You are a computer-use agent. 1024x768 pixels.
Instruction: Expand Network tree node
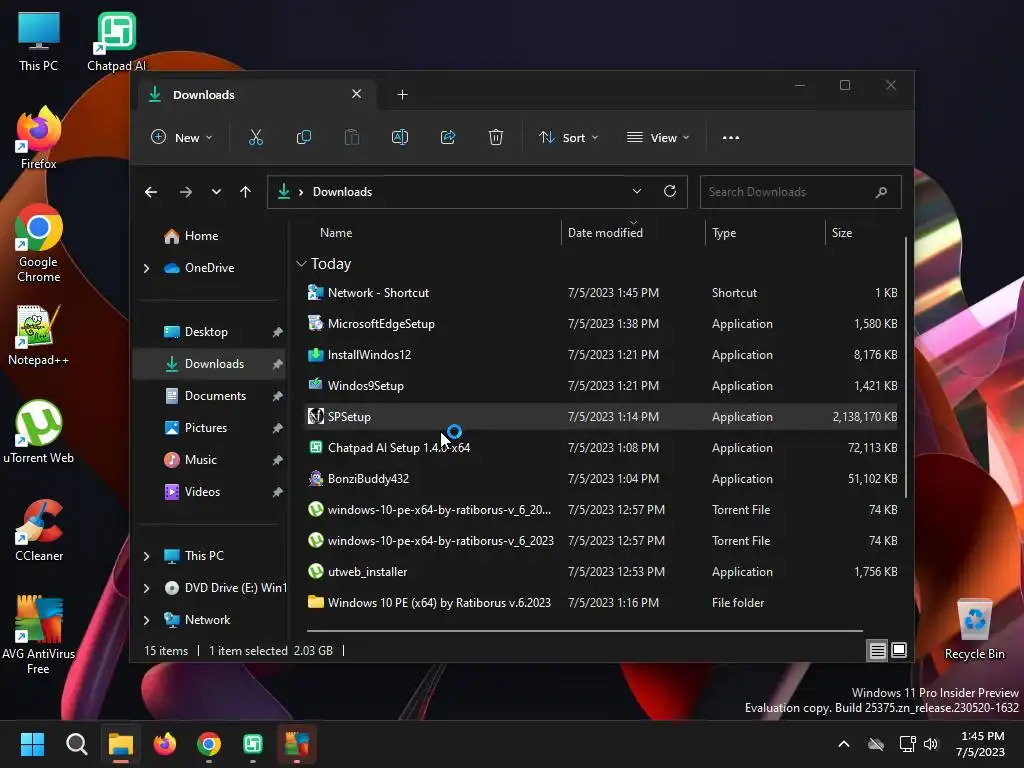point(146,620)
